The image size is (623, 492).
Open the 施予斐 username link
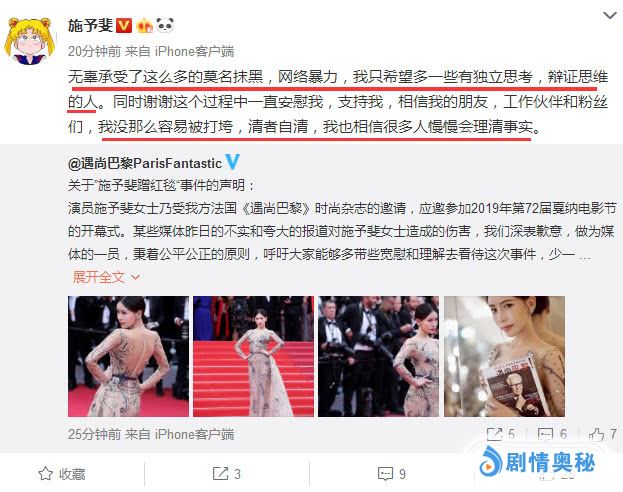click(x=91, y=26)
